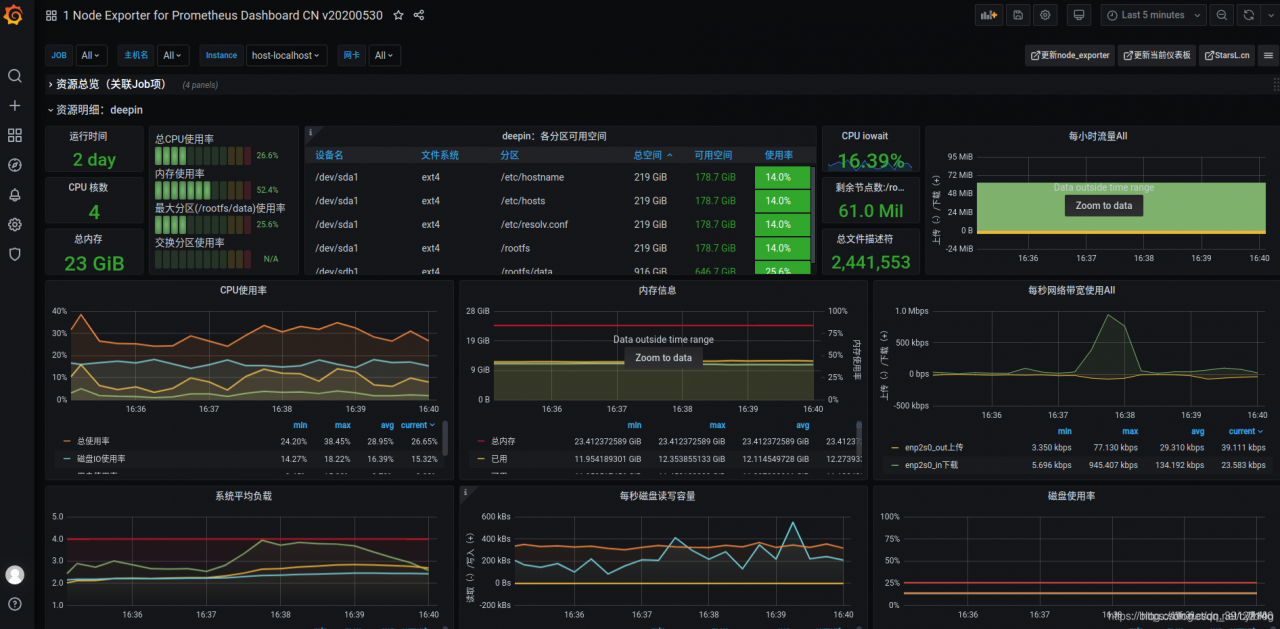Open dashboard settings gear in top bar
Screen dimensions: 1280x629
[1046, 15]
